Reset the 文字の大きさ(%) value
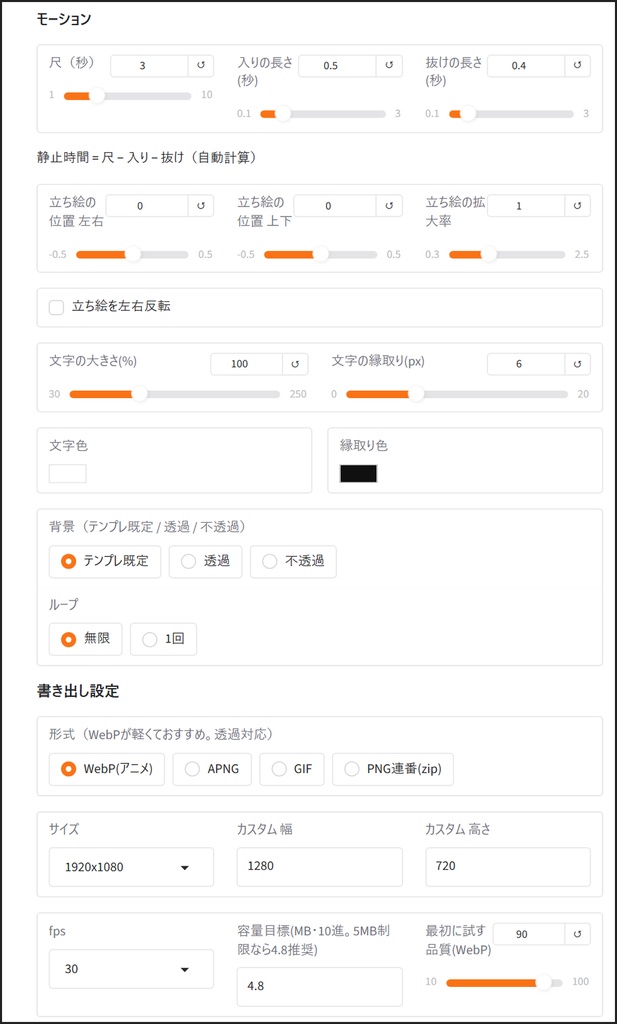This screenshot has height=1024, width=617. click(294, 364)
